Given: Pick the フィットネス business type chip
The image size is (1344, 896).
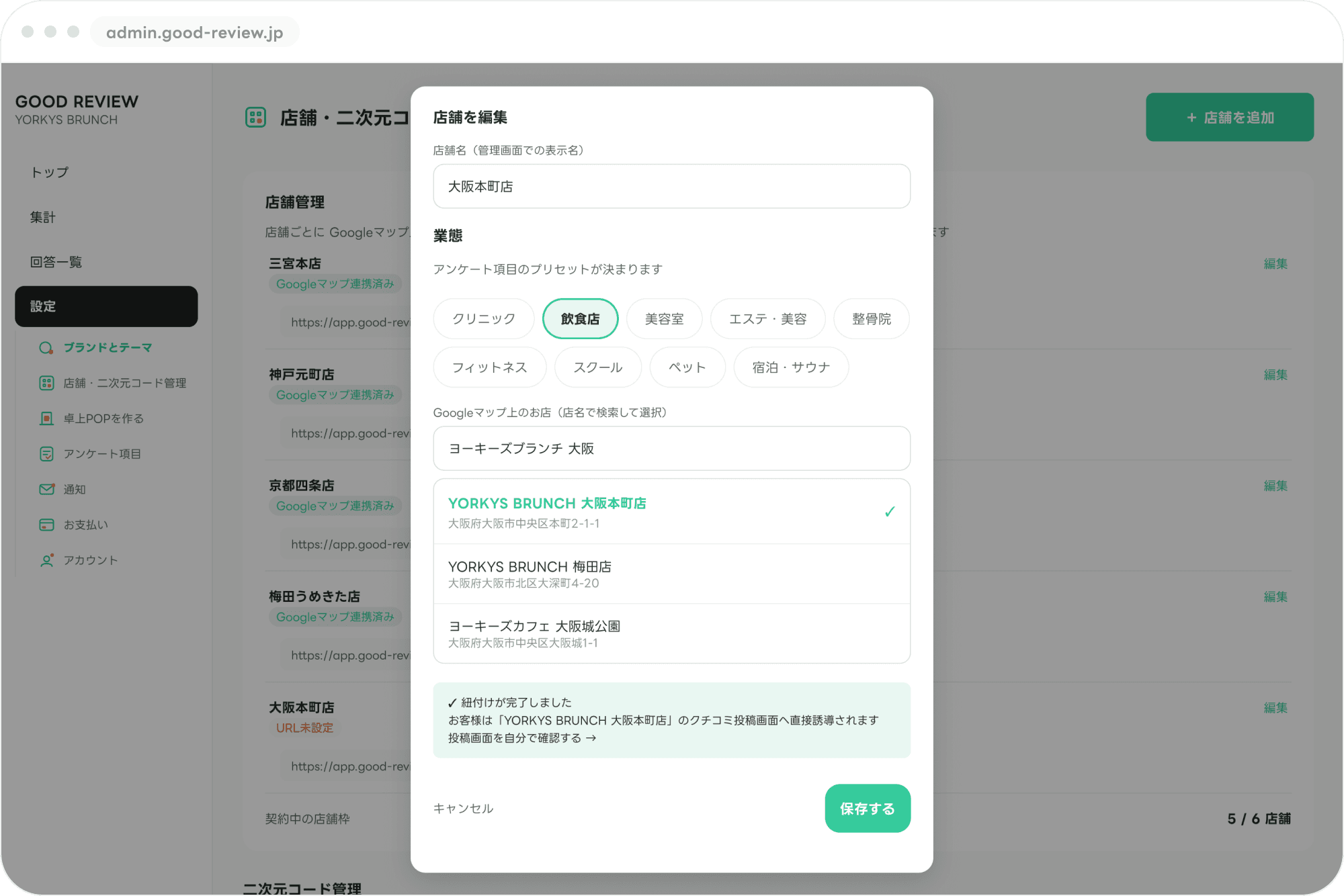Looking at the screenshot, I should [x=490, y=367].
